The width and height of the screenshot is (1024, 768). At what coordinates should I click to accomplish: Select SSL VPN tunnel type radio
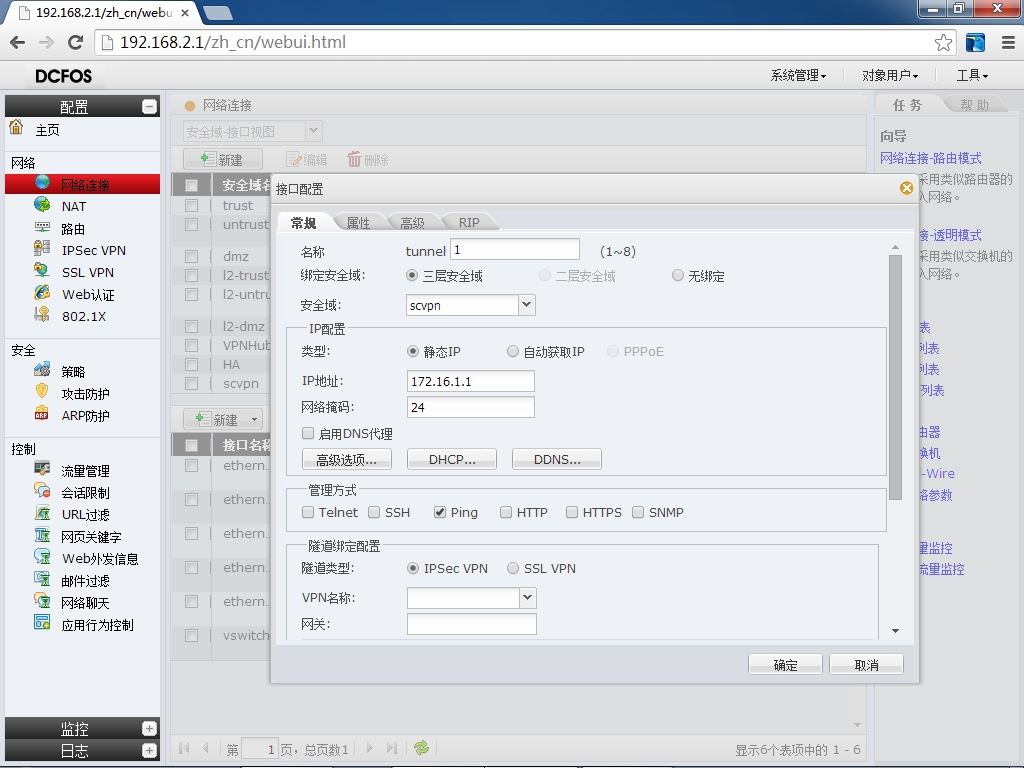coord(513,568)
